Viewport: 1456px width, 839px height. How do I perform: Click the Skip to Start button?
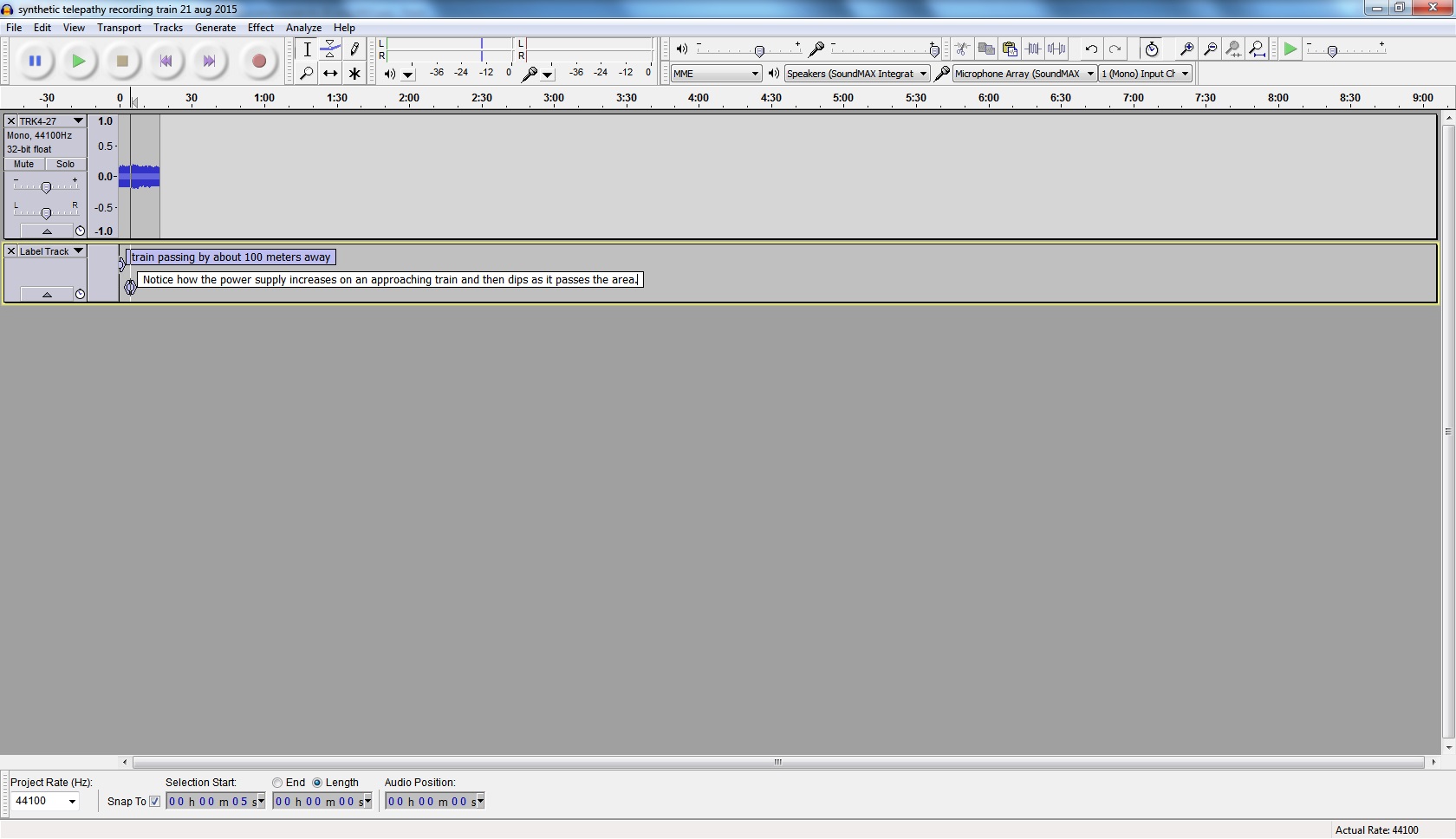click(x=166, y=62)
